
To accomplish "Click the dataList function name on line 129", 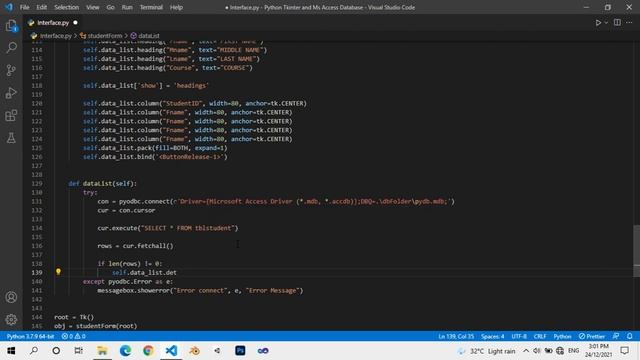I will (97, 184).
